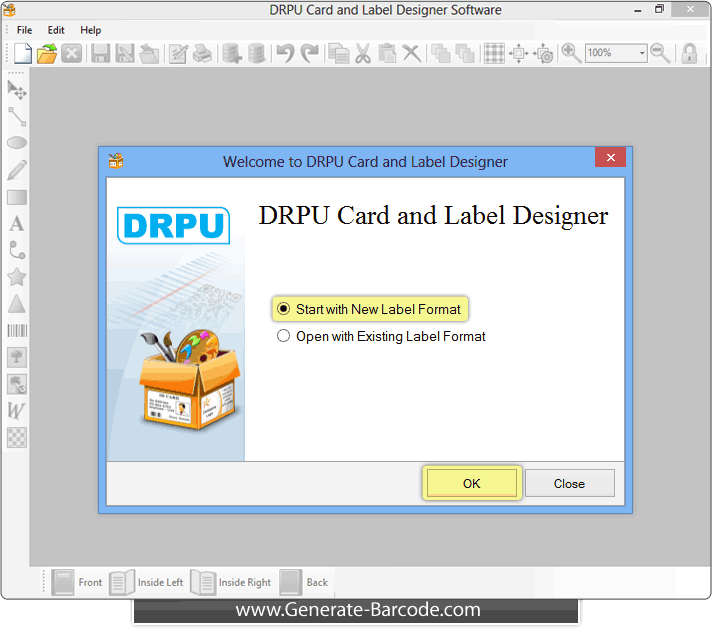
Task: Pick the Rectangle shape tool
Action: [x=17, y=198]
